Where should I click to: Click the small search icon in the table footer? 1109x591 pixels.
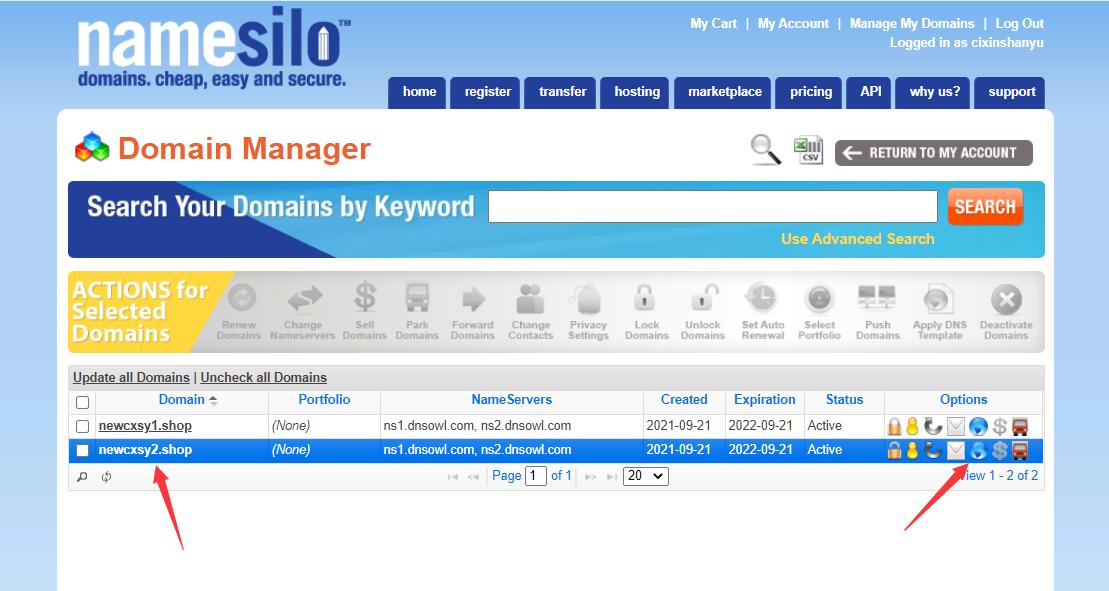82,476
